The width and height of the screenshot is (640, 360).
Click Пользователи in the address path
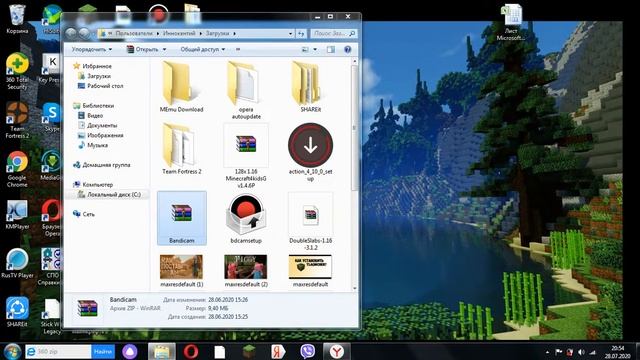click(x=134, y=33)
